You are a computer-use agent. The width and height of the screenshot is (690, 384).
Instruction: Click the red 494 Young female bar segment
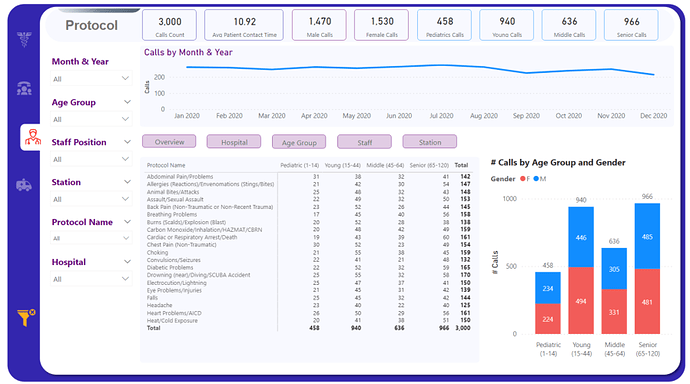581,300
